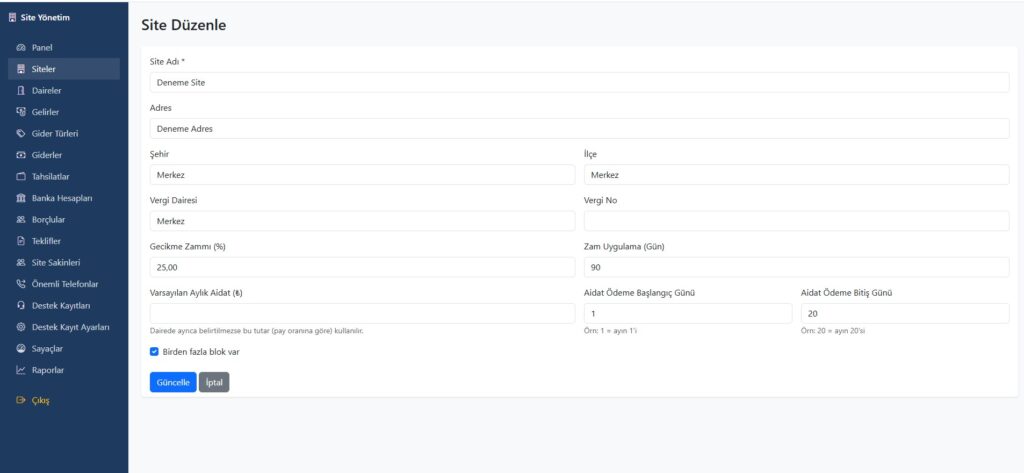Click the Destek Kayıtları headset icon
The width and height of the screenshot is (1024, 473).
click(21, 306)
